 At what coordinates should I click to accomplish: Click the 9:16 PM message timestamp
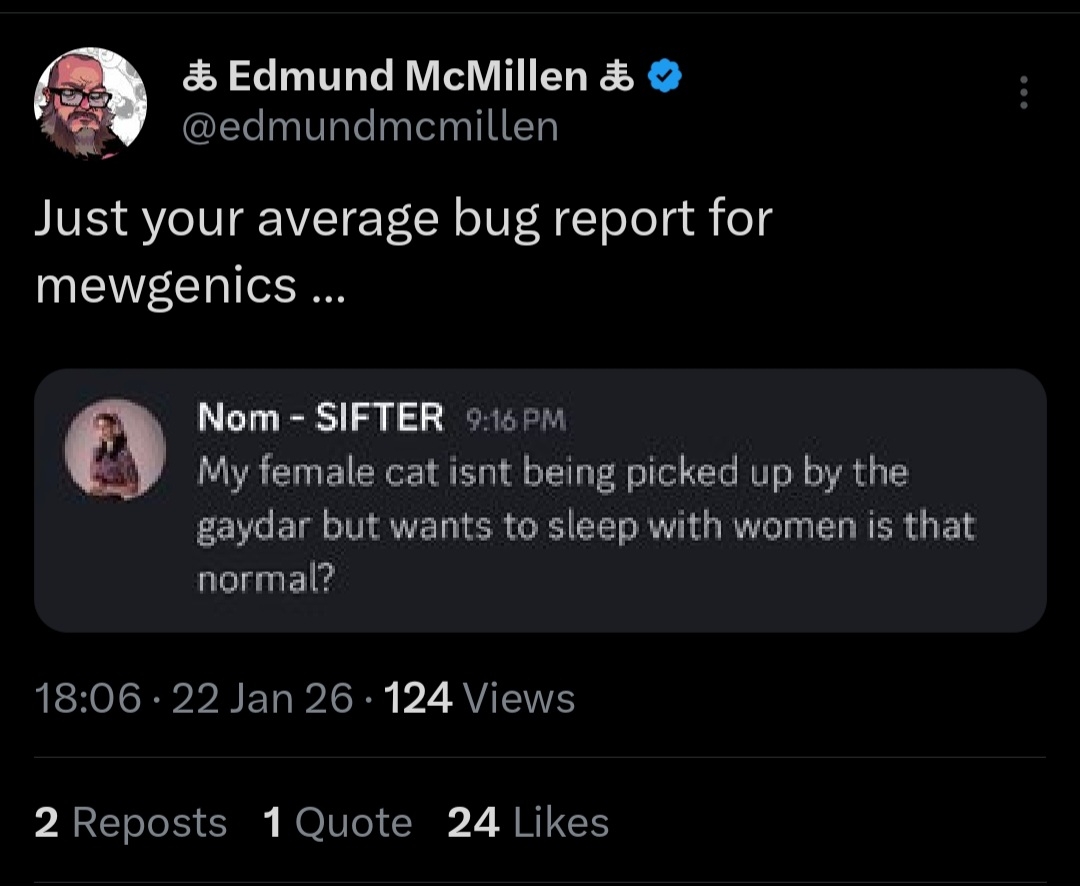click(517, 420)
